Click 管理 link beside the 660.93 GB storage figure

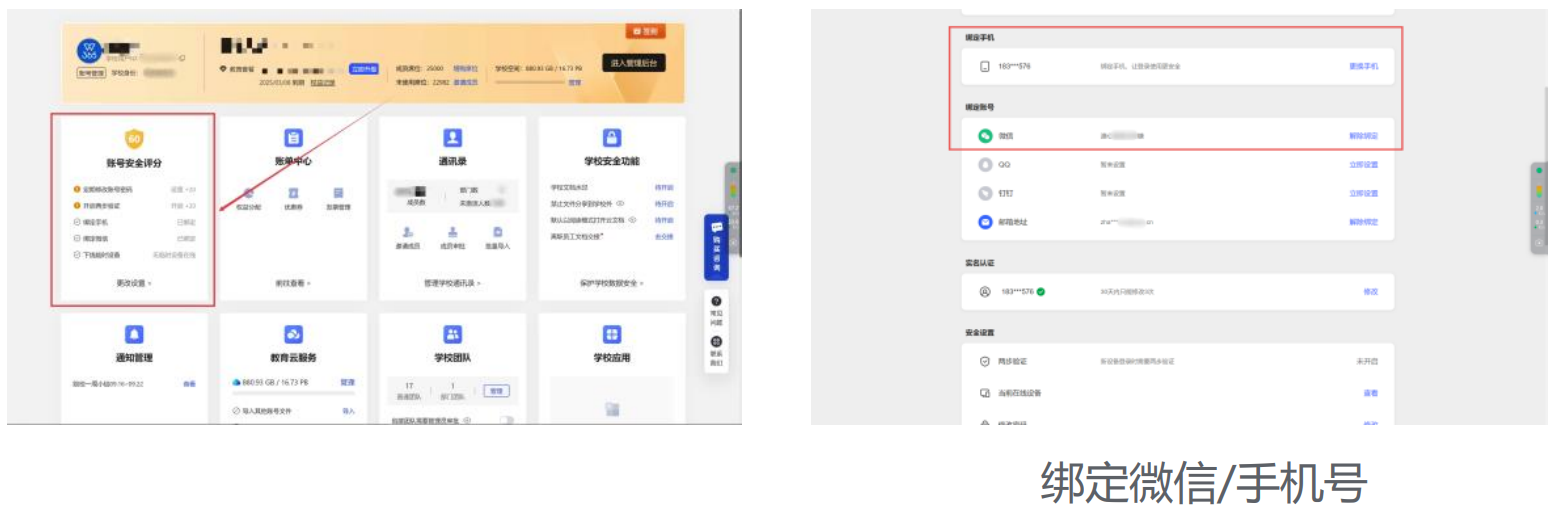[x=347, y=382]
